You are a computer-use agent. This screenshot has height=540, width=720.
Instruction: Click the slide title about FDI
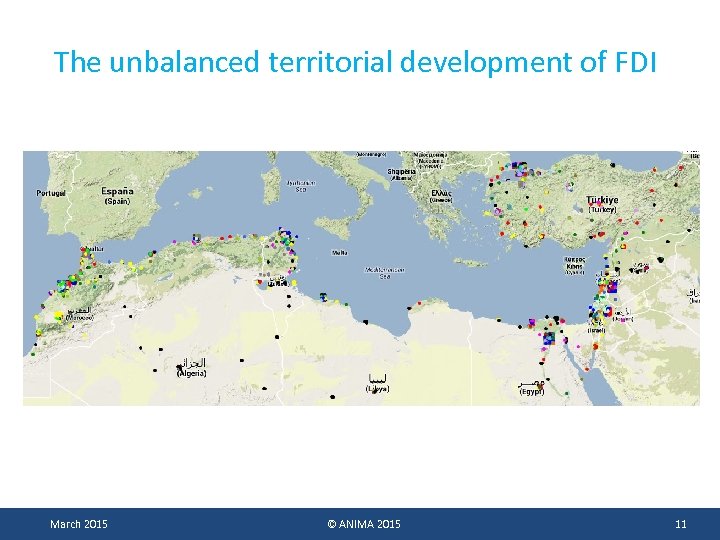(x=355, y=62)
